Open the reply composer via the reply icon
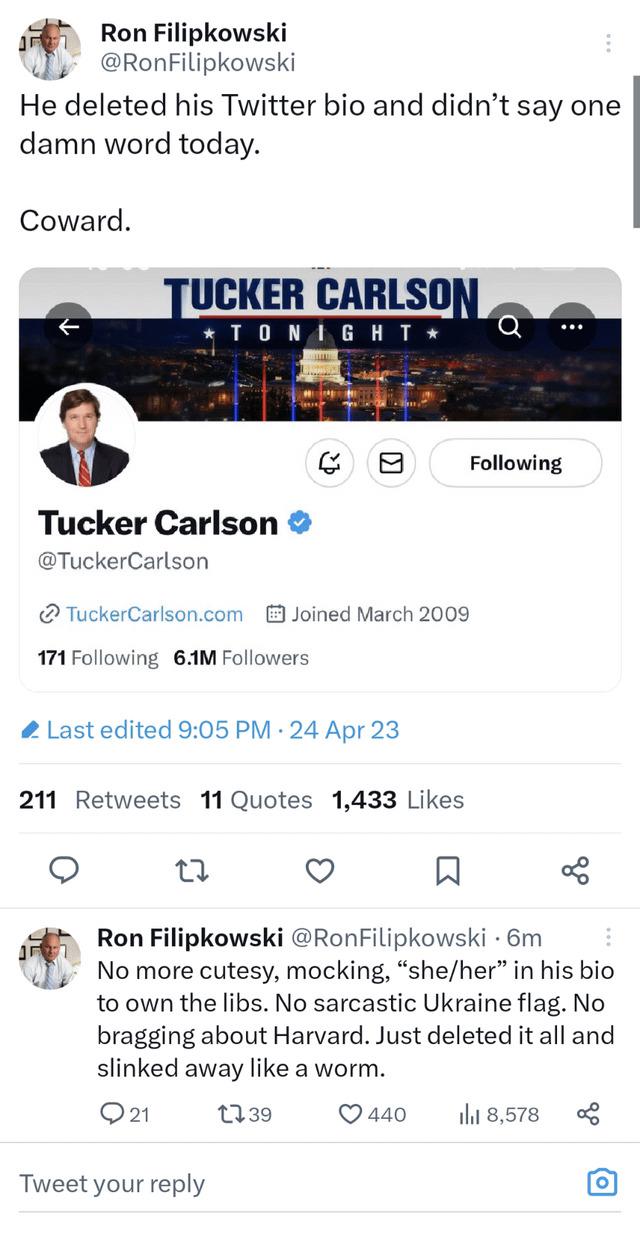 pyautogui.click(x=64, y=871)
